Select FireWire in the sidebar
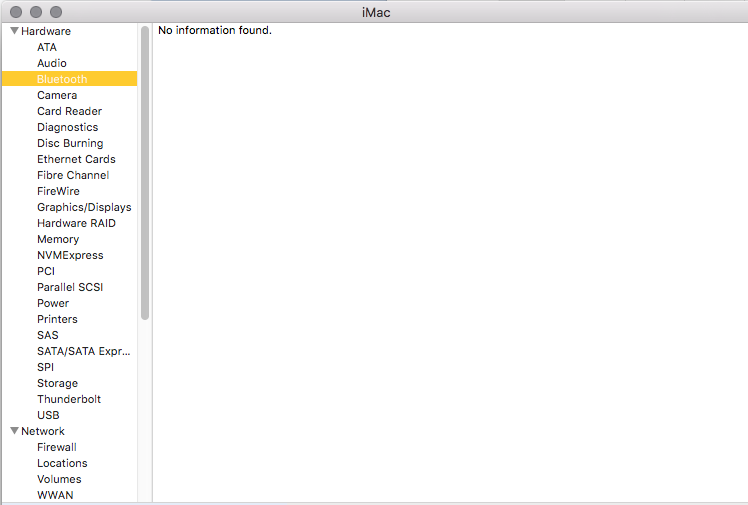The width and height of the screenshot is (748, 505). pyautogui.click(x=58, y=191)
